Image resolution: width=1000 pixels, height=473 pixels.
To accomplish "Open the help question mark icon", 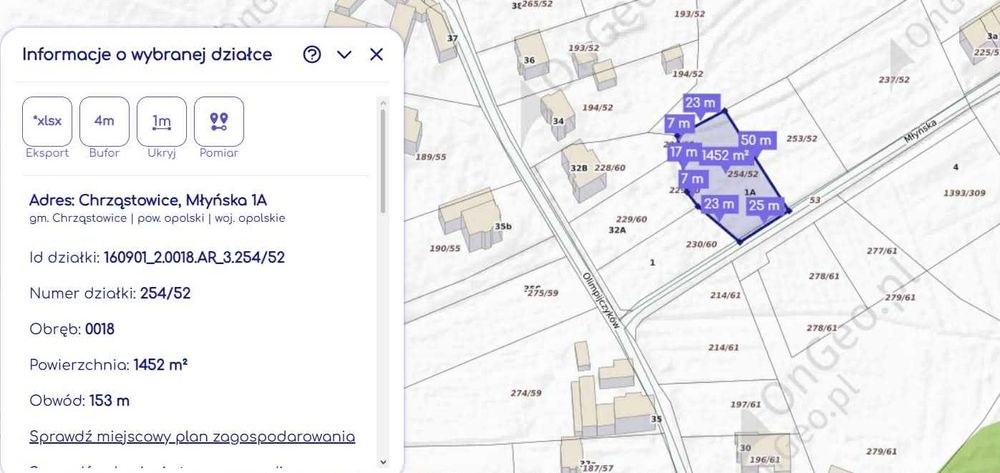I will [312, 55].
